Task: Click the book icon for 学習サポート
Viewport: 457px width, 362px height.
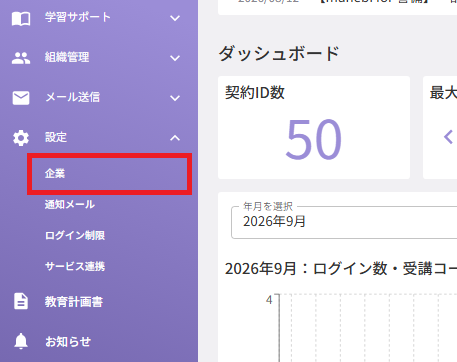Action: coord(21,18)
